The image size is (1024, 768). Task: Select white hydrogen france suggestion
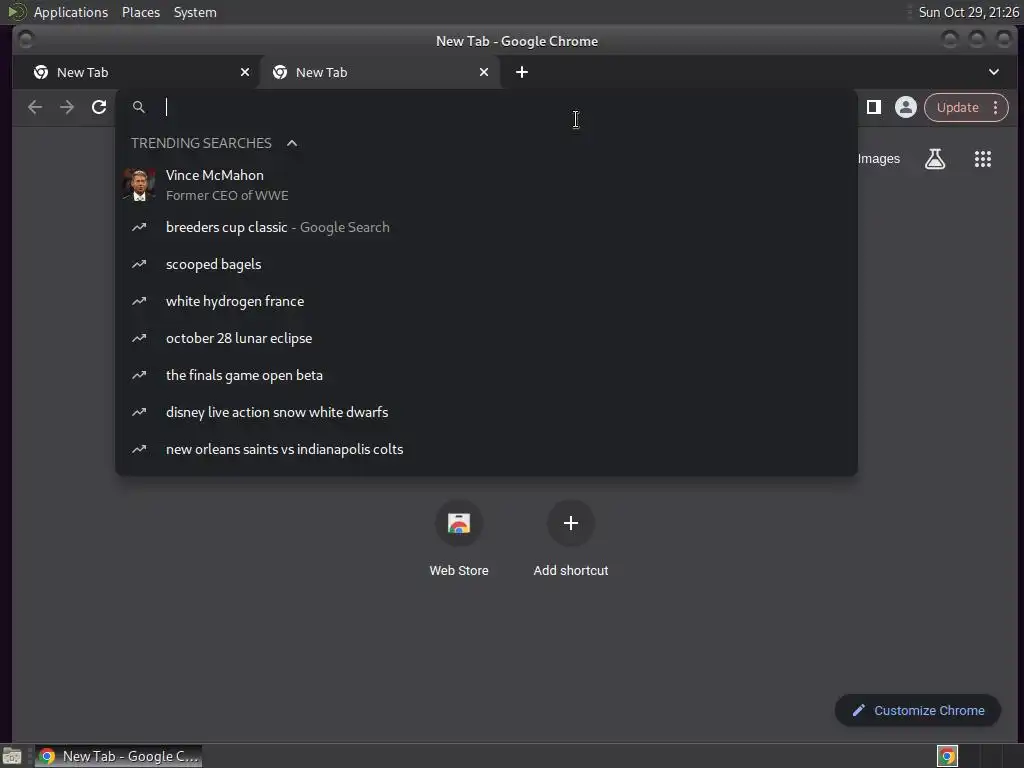(486, 301)
